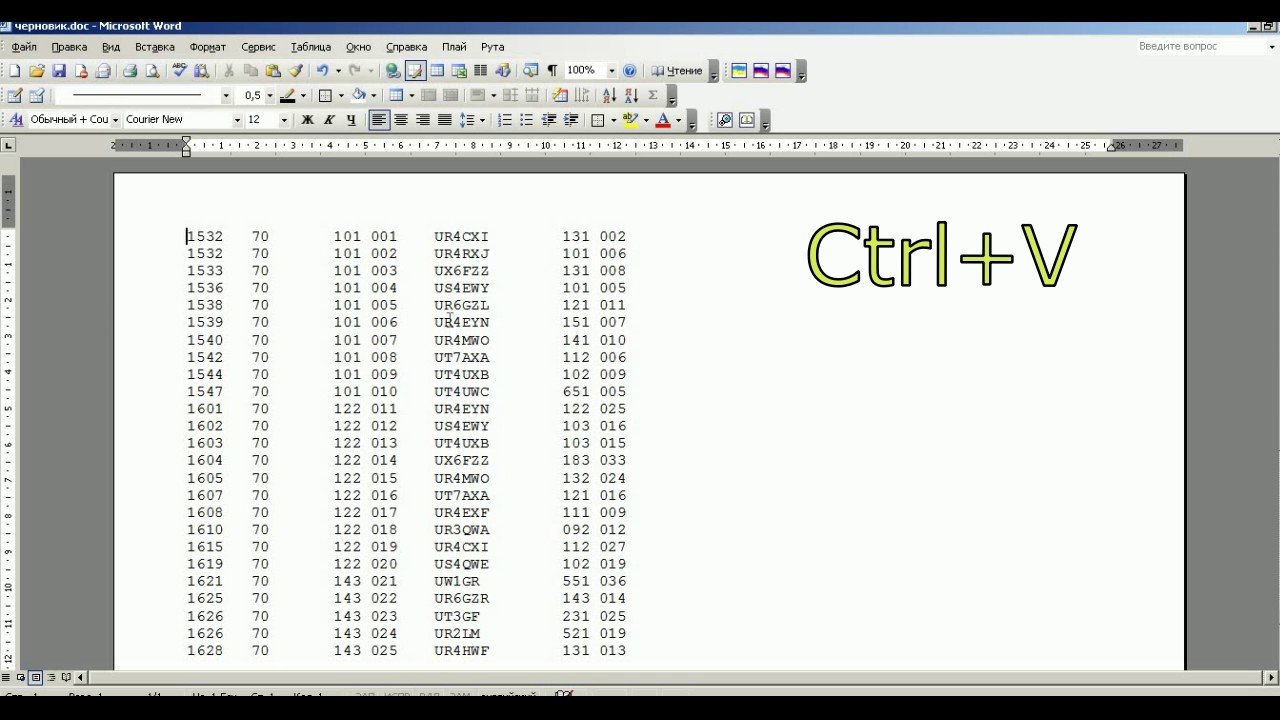Open the font size dropdown
Screen dimensions: 1280x720
[x=284, y=120]
